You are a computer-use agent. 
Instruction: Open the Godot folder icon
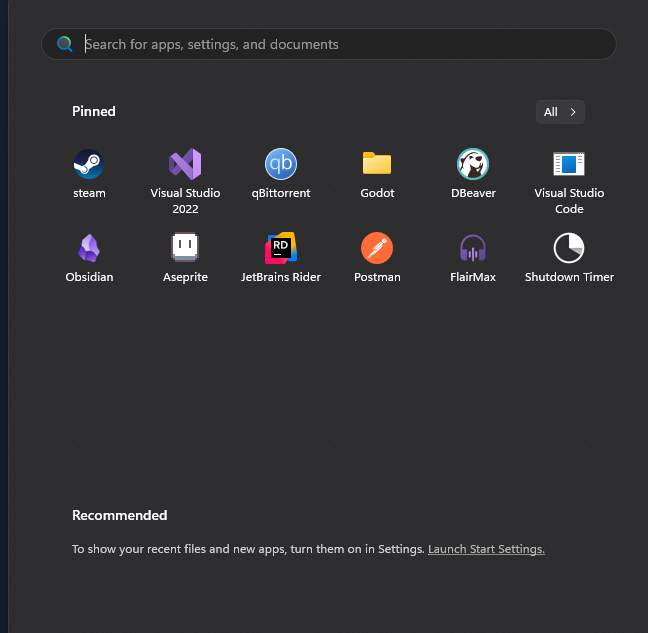(377, 164)
